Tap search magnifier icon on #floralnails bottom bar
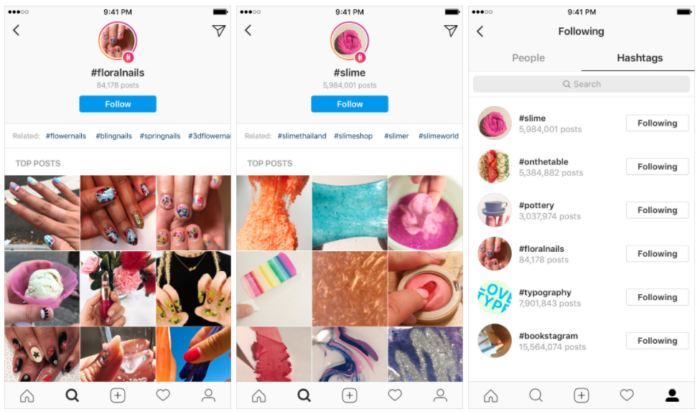 pyautogui.click(x=72, y=395)
